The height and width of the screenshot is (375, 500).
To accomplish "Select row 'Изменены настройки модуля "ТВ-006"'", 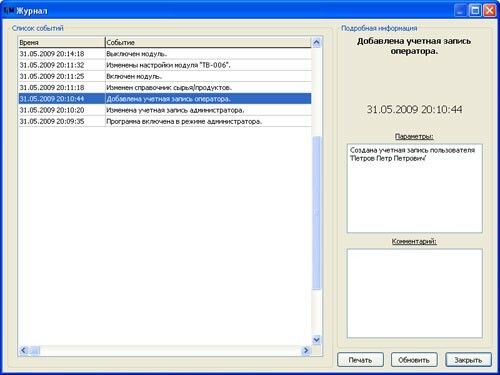I will click(x=165, y=65).
